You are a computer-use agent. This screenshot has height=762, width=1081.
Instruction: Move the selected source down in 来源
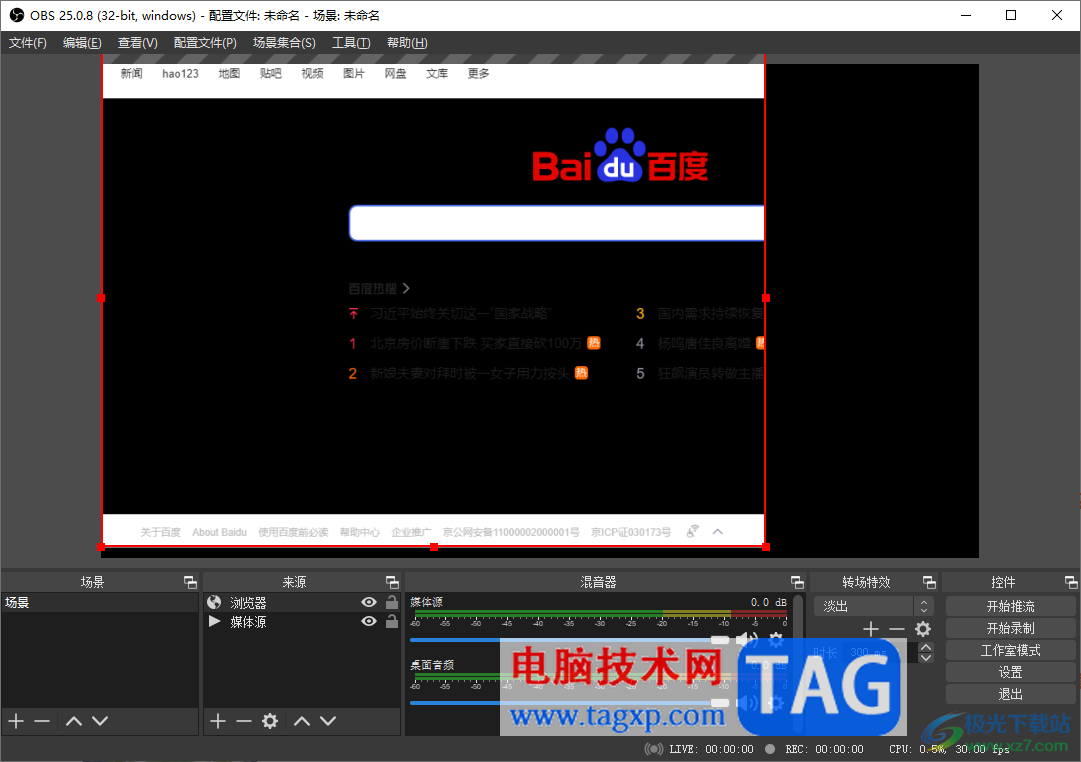pos(328,721)
